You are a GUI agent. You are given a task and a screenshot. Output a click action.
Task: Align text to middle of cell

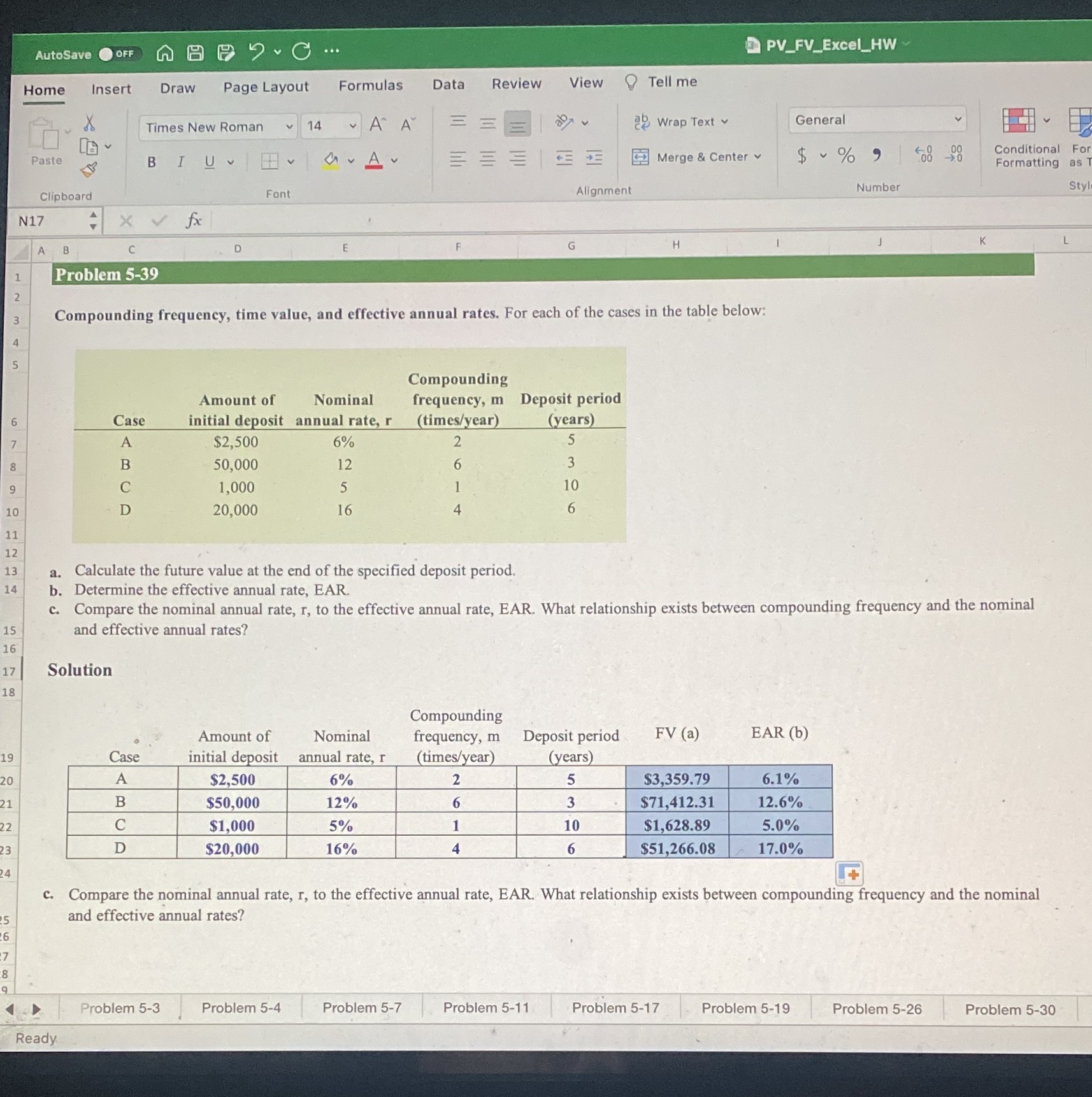coord(488,122)
